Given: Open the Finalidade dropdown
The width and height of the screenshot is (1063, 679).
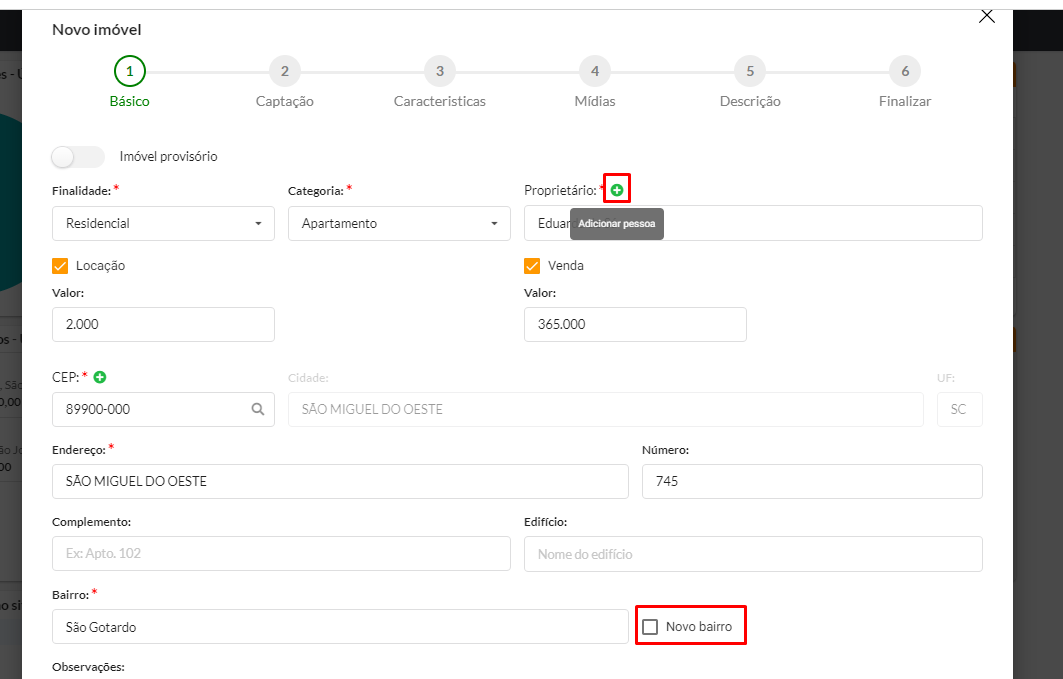Looking at the screenshot, I should coord(163,224).
